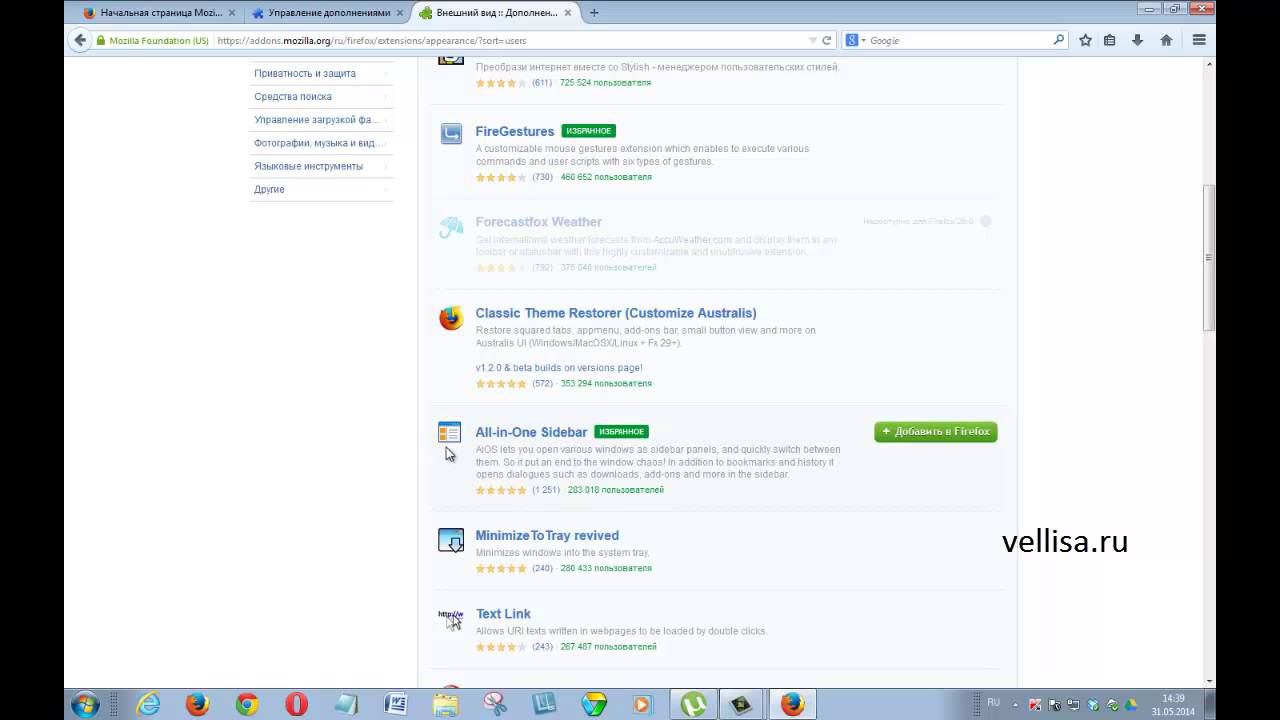Open uTorrent from the taskbar
The image size is (1280, 720).
point(693,704)
